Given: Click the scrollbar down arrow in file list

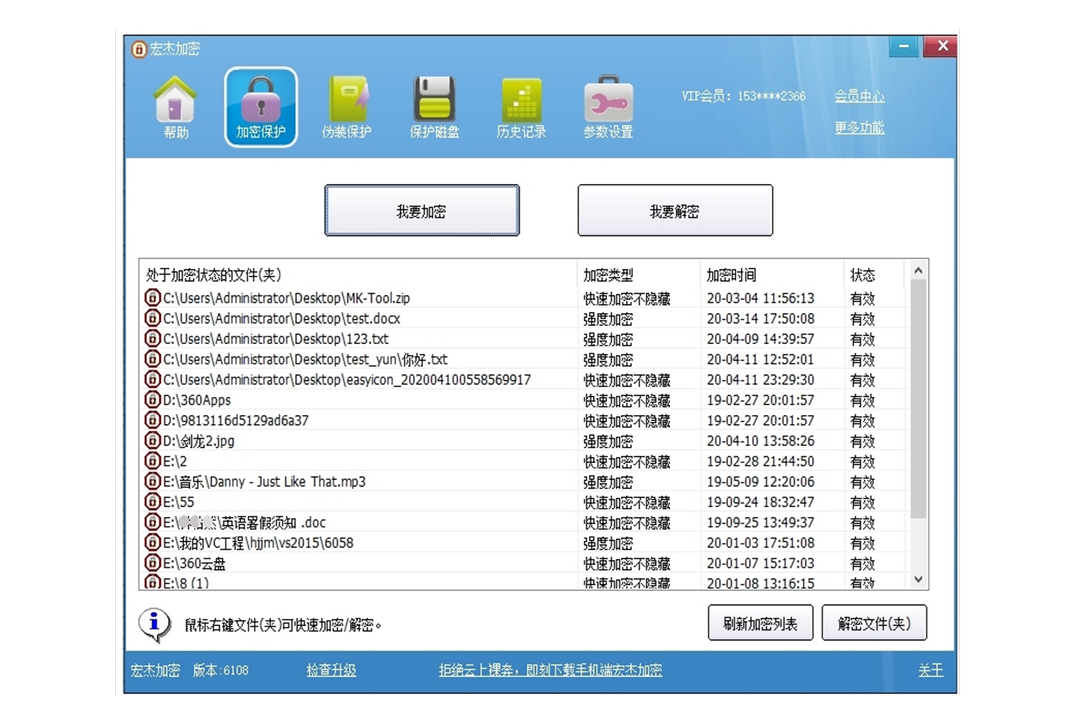Looking at the screenshot, I should pos(918,579).
